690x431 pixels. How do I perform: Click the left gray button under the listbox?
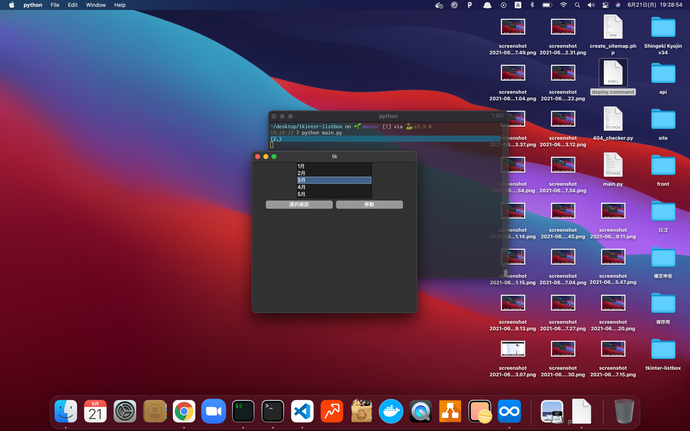pyautogui.click(x=299, y=205)
